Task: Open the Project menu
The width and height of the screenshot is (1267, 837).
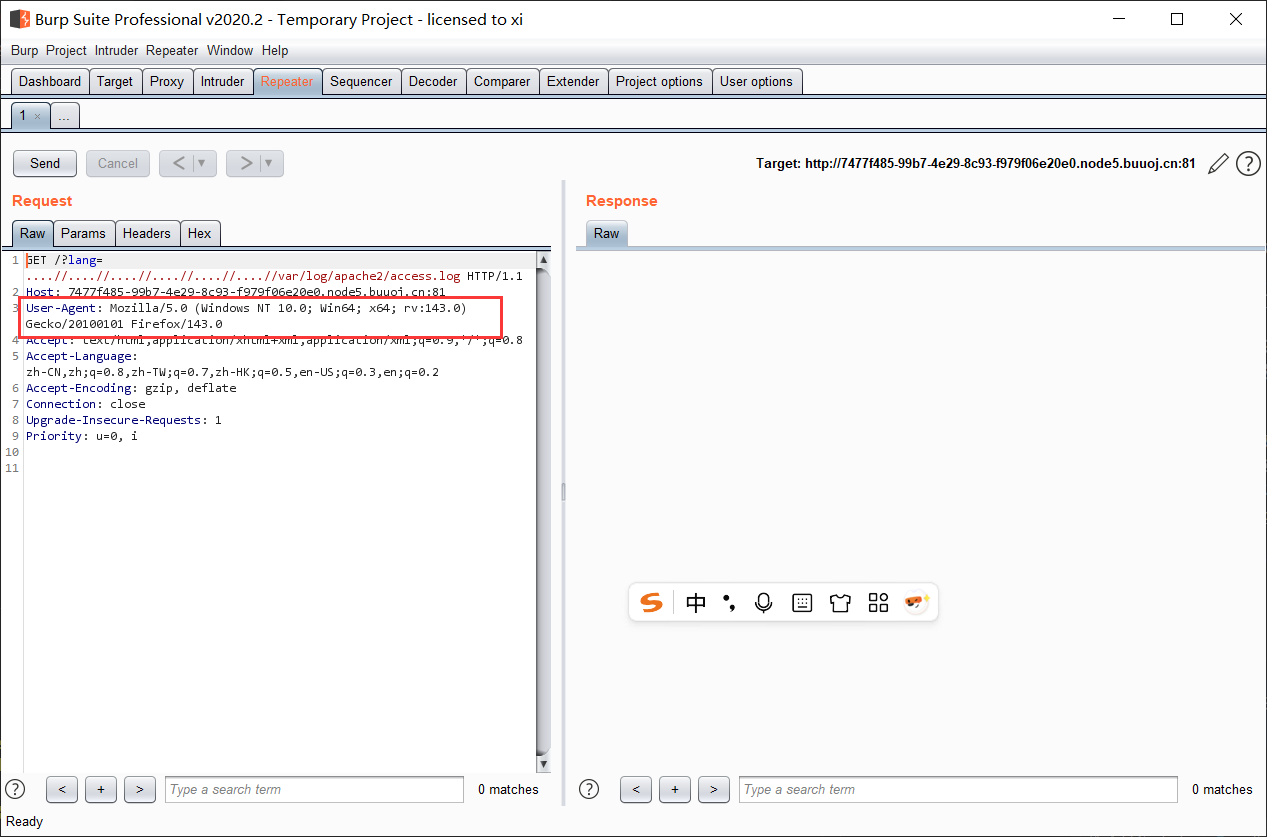Action: click(x=66, y=50)
